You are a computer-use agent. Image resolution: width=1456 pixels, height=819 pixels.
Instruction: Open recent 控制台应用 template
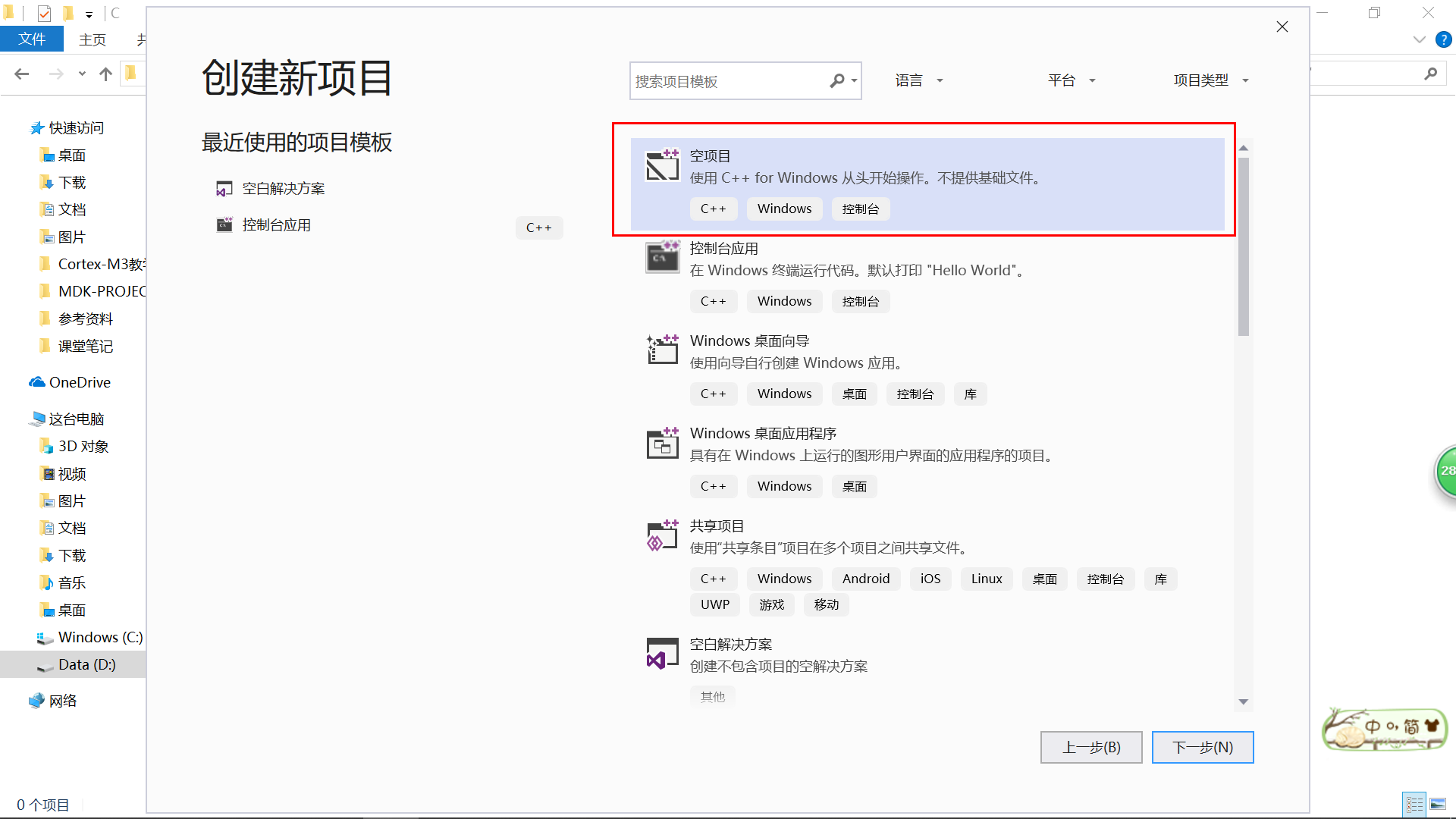point(276,225)
